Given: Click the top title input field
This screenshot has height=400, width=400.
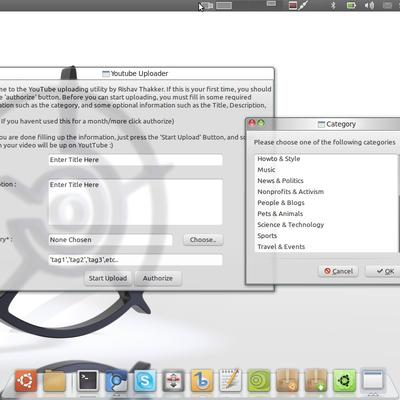Looking at the screenshot, I should tap(136, 160).
